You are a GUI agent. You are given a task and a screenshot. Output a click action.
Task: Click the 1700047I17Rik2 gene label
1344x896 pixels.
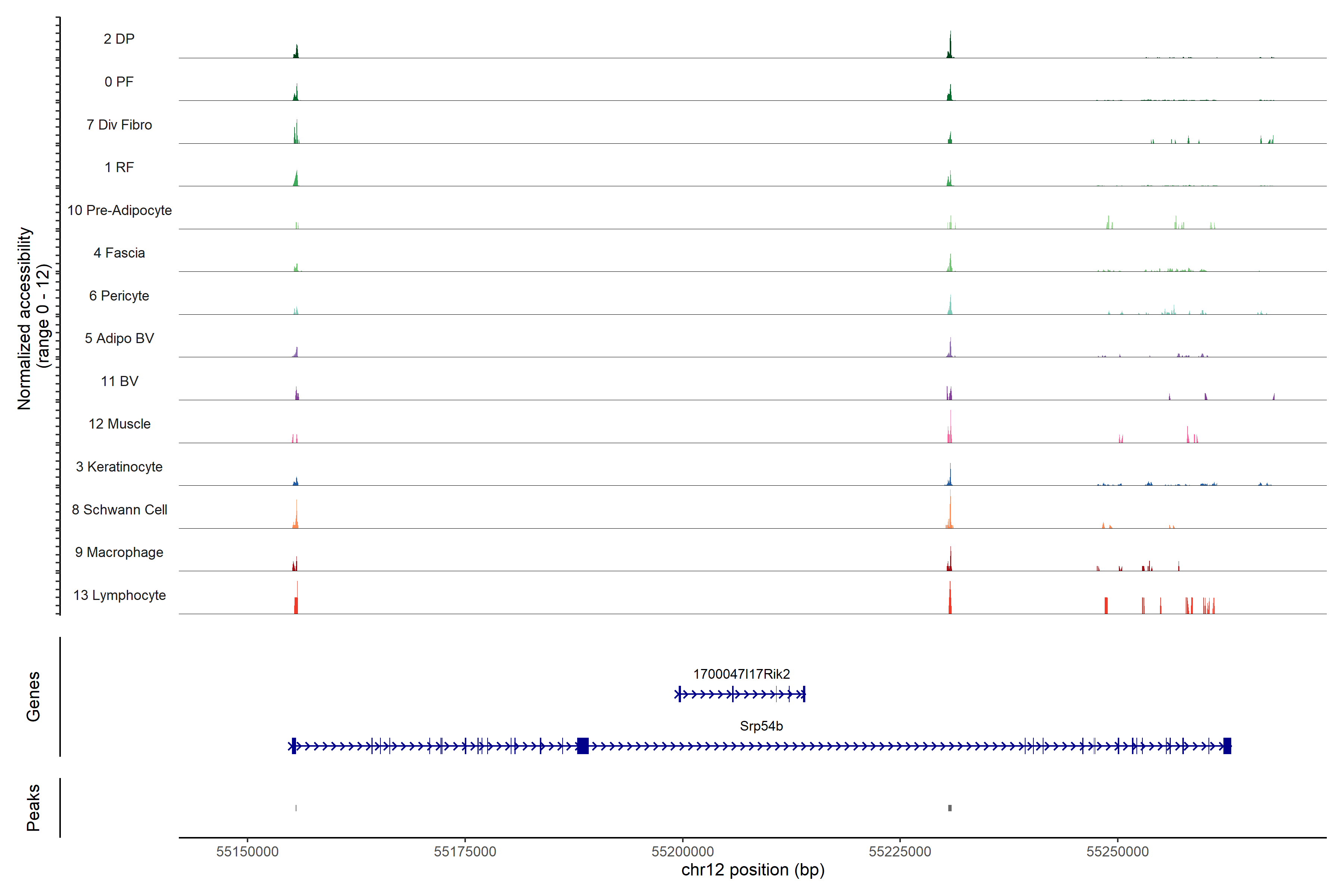pos(741,674)
